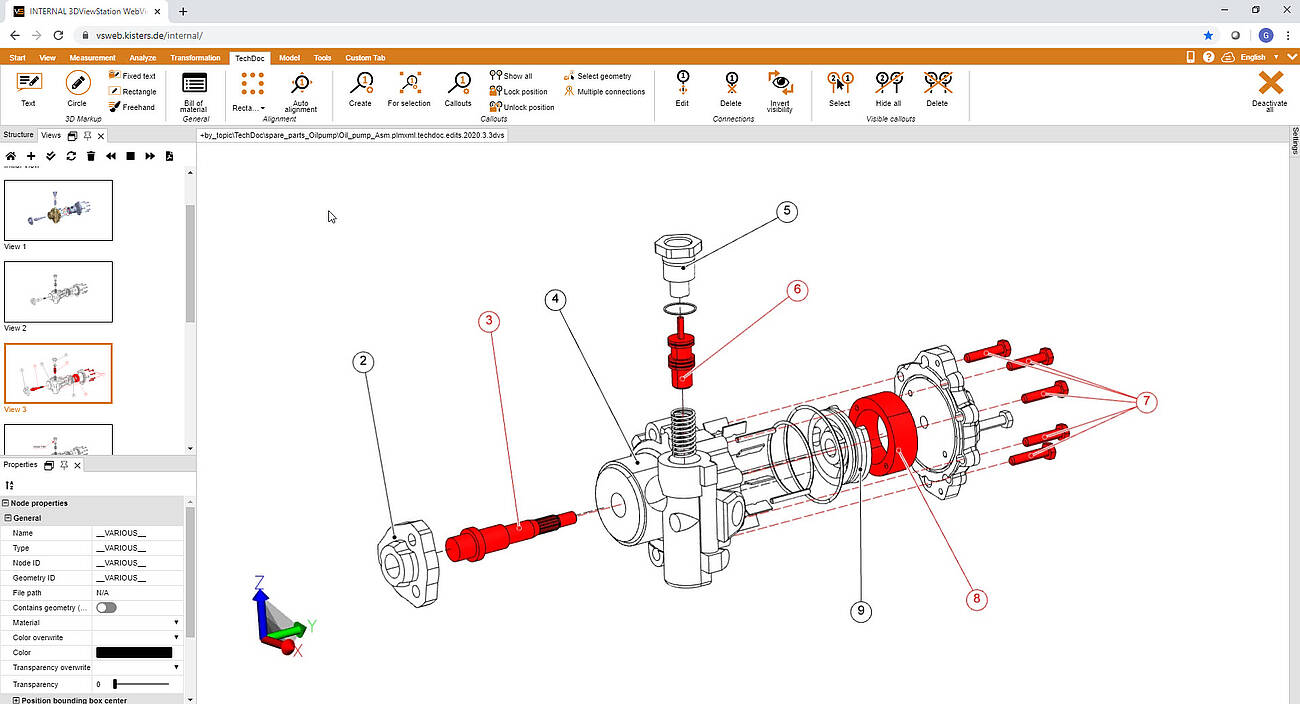
Task: Choose the Rectangle markup tool
Action: point(133,91)
